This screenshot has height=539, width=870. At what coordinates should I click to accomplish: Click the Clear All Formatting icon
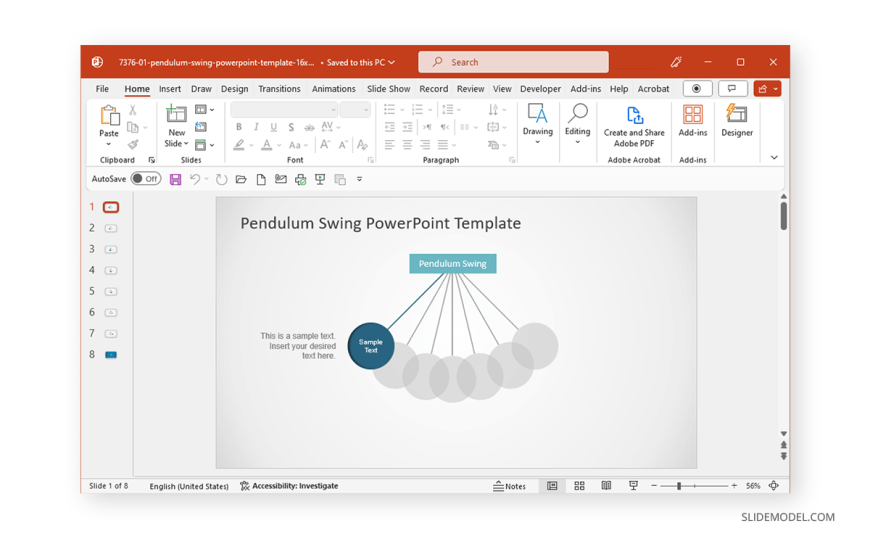coord(362,145)
